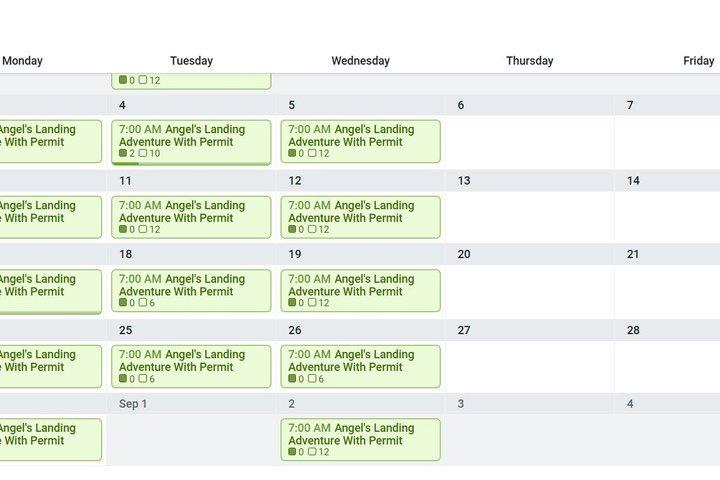The height and width of the screenshot is (480, 720).
Task: Click the empty Thursday 20 day cell
Action: tap(529, 292)
